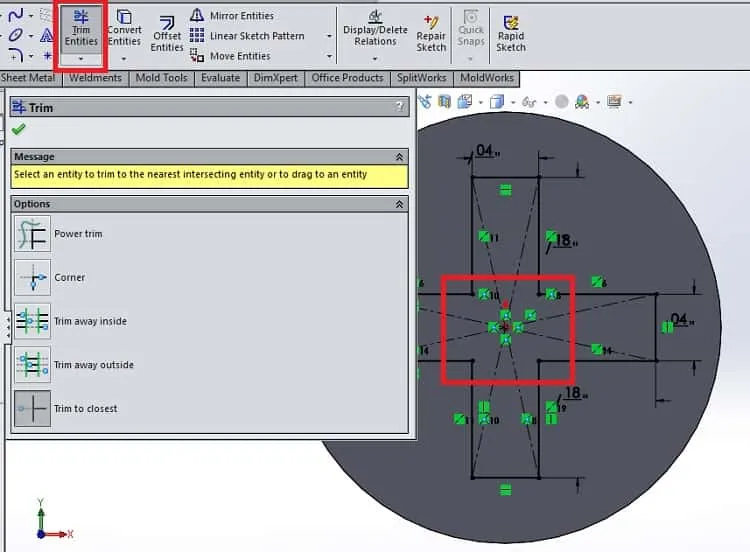Toggle the Trim away inside option
This screenshot has width=750, height=552.
tap(33, 321)
